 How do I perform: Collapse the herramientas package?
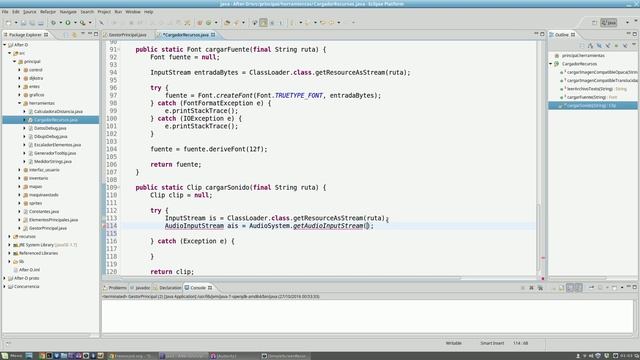tap(19, 103)
